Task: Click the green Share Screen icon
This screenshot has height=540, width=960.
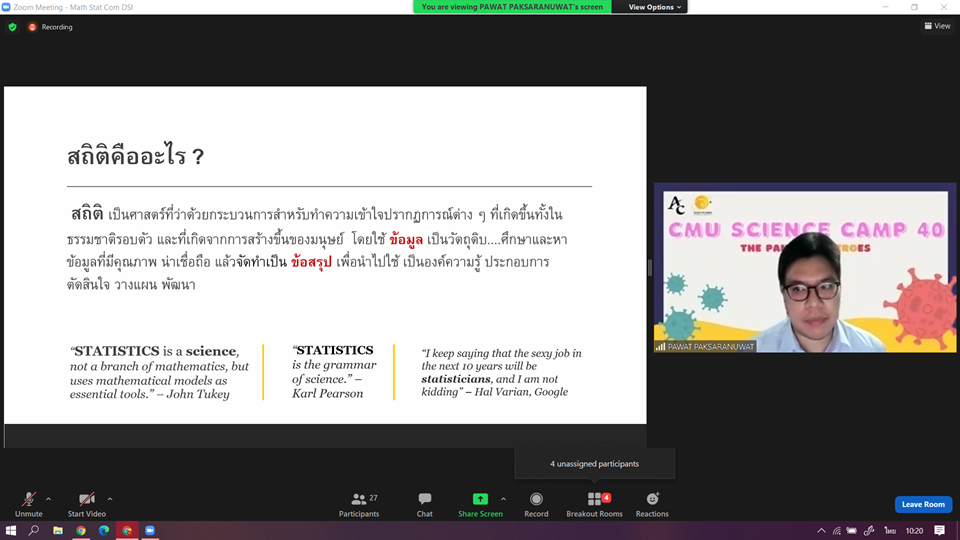Action: (480, 499)
